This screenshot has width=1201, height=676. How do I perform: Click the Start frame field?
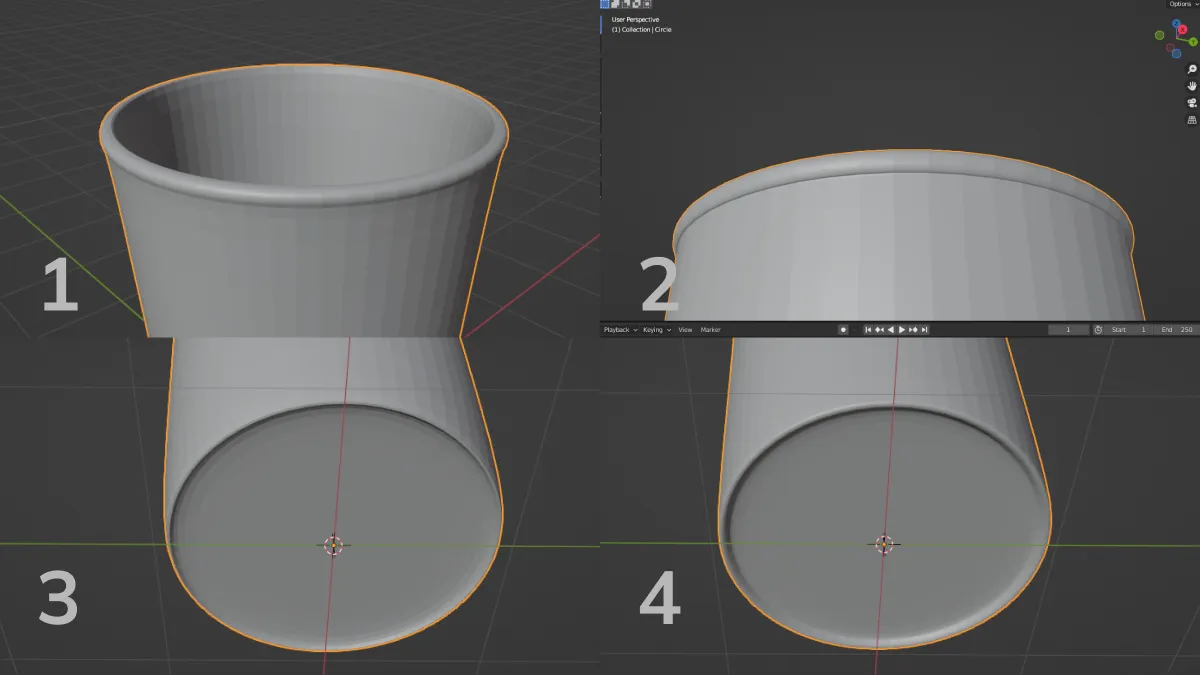click(1129, 330)
